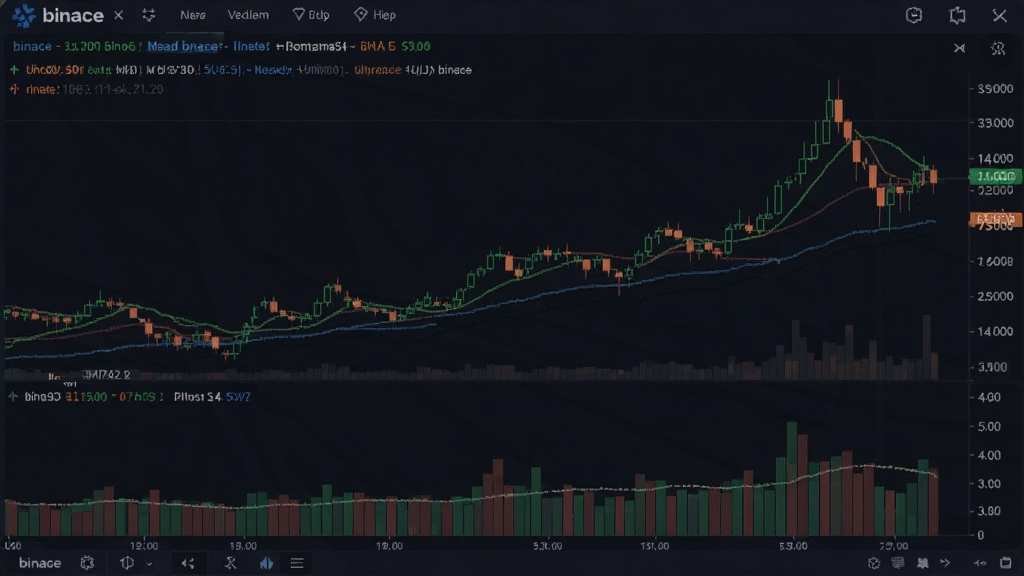Click the orange price label on the axis
Image resolution: width=1024 pixels, height=576 pixels.
995,219
